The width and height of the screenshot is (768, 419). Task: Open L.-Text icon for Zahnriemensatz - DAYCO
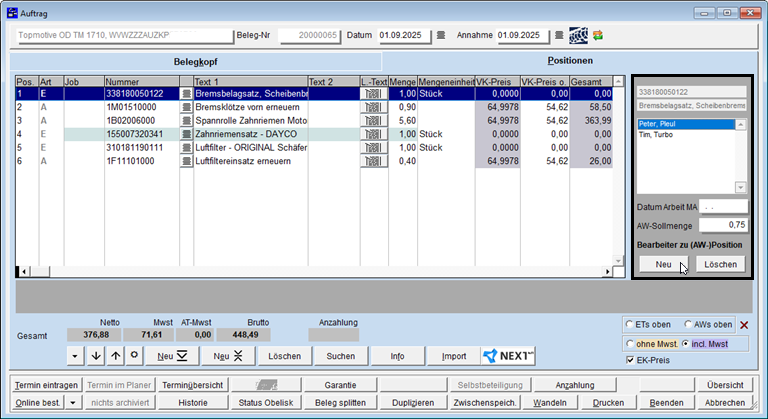[x=374, y=134]
